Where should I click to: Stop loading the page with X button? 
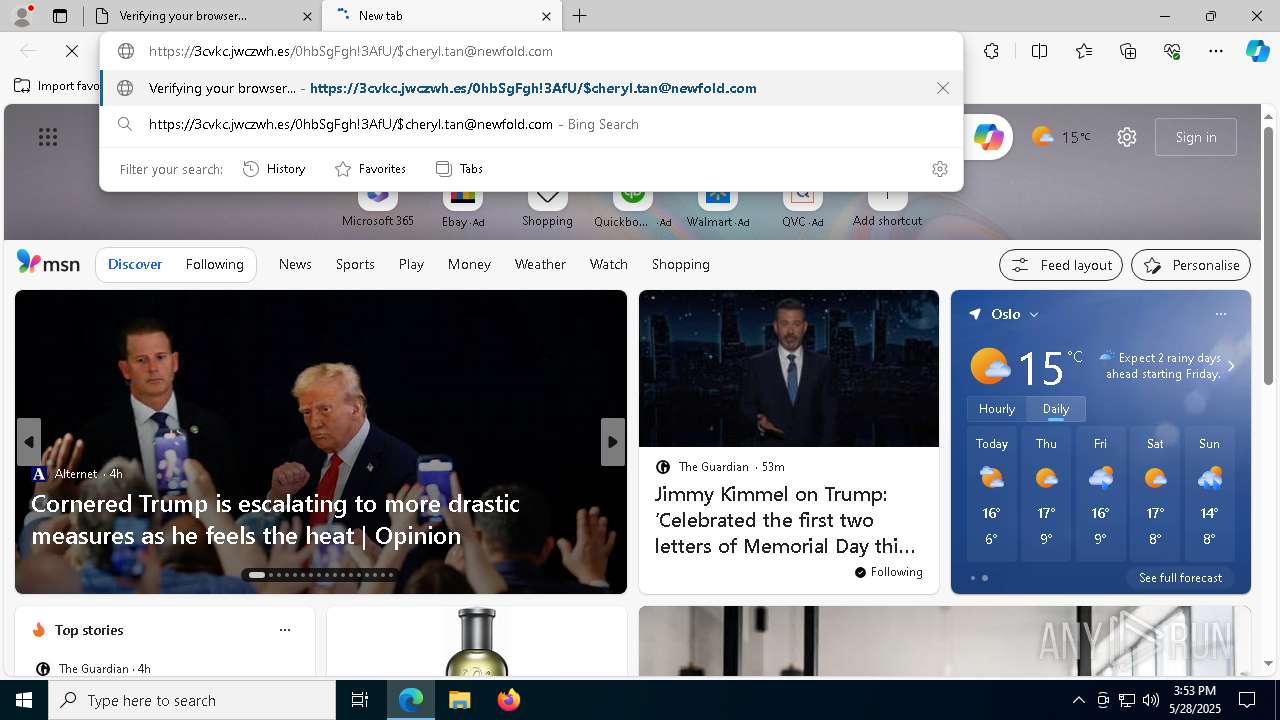click(x=72, y=51)
